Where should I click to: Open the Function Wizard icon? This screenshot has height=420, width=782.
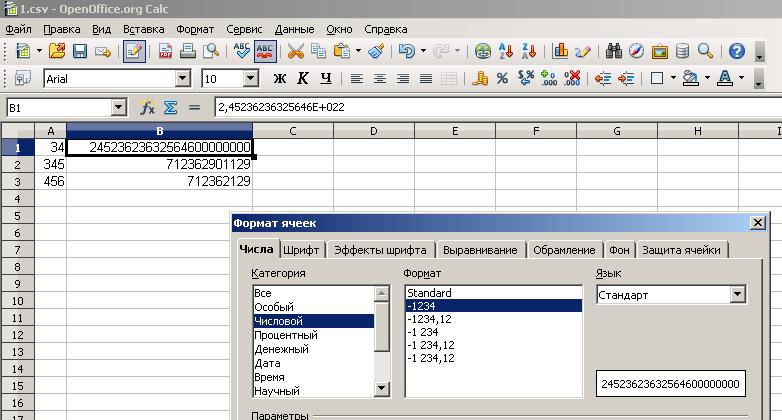pyautogui.click(x=147, y=107)
